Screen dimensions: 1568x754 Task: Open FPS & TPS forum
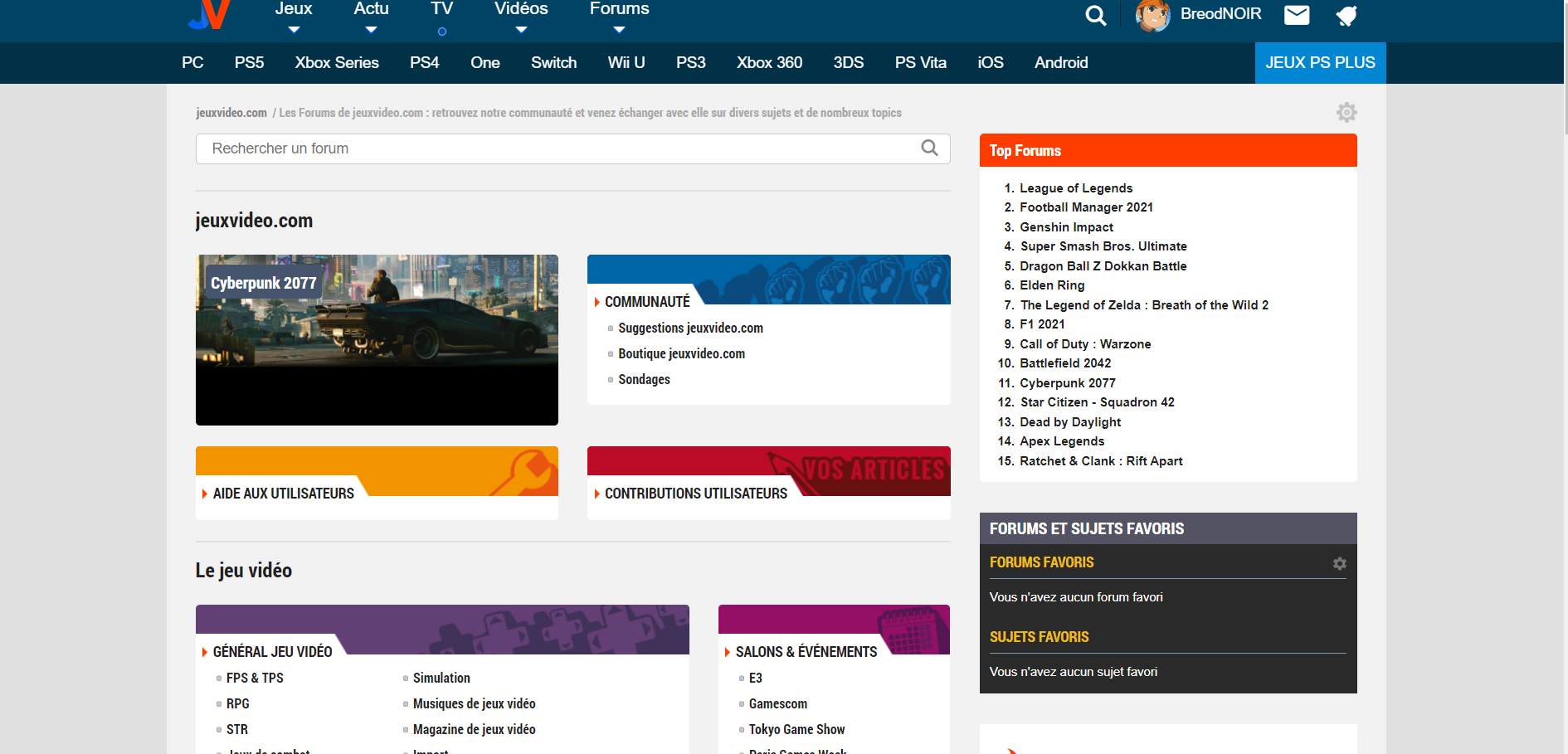click(255, 679)
